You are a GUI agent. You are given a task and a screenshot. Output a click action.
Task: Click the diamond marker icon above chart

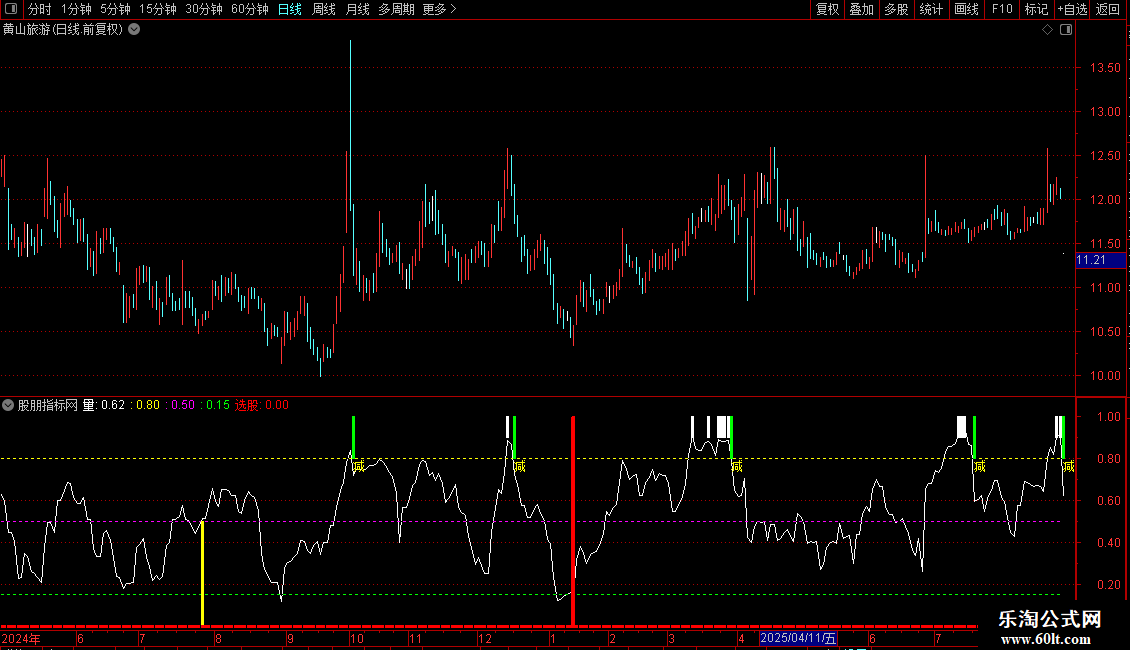[1048, 30]
